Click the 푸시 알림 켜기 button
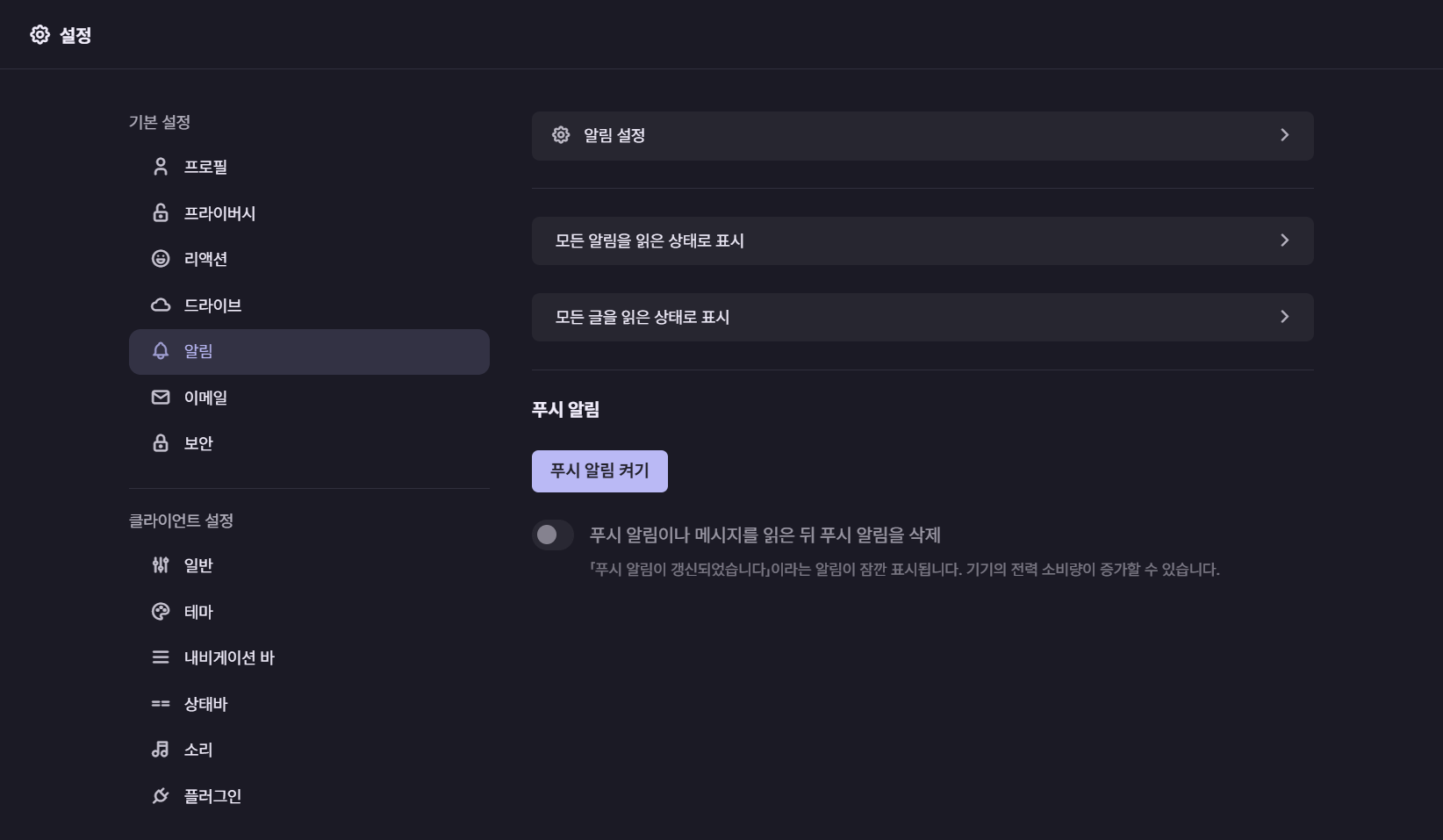Image resolution: width=1443 pixels, height=840 pixels. coord(599,470)
